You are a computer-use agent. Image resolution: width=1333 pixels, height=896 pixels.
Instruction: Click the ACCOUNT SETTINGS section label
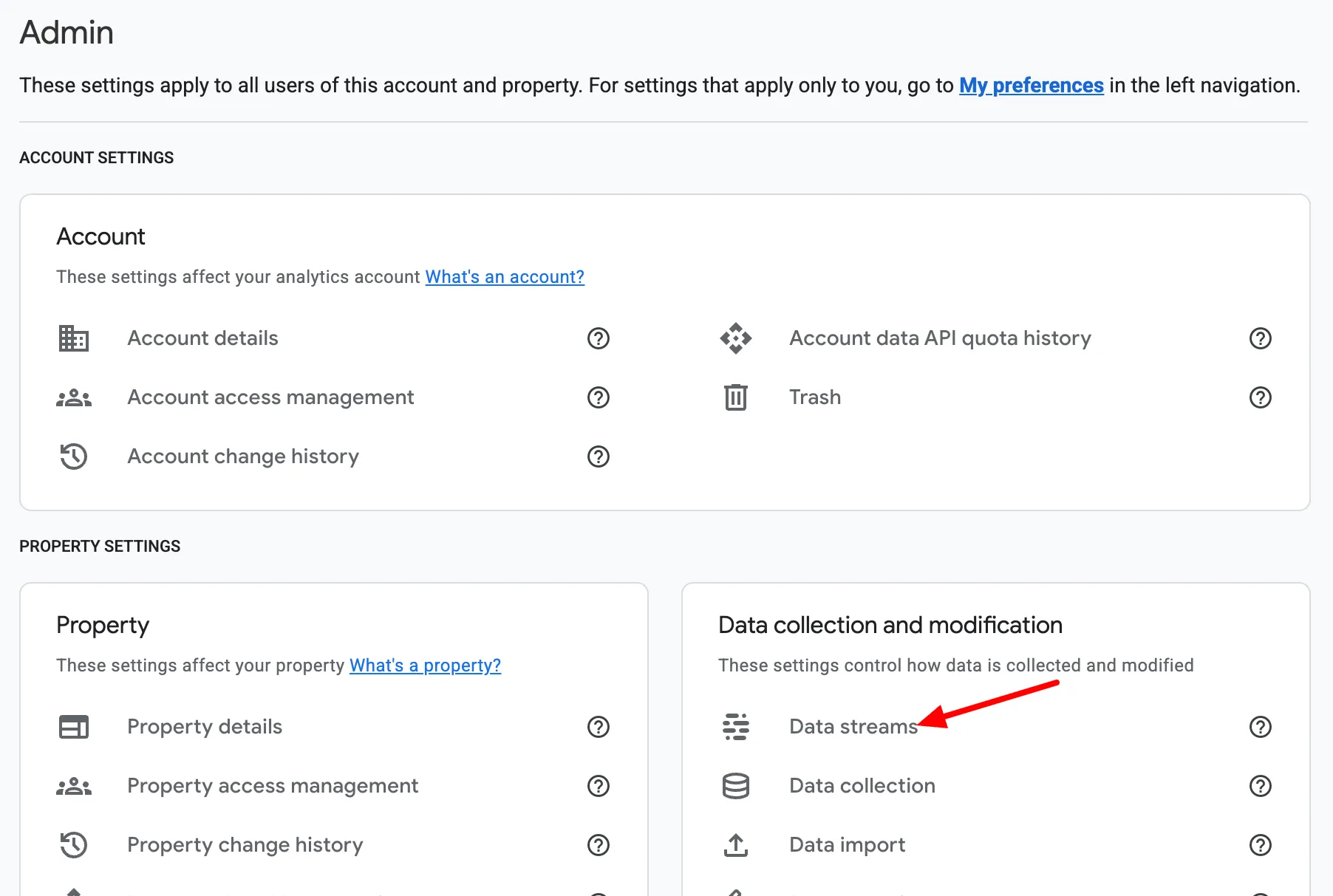click(x=97, y=158)
